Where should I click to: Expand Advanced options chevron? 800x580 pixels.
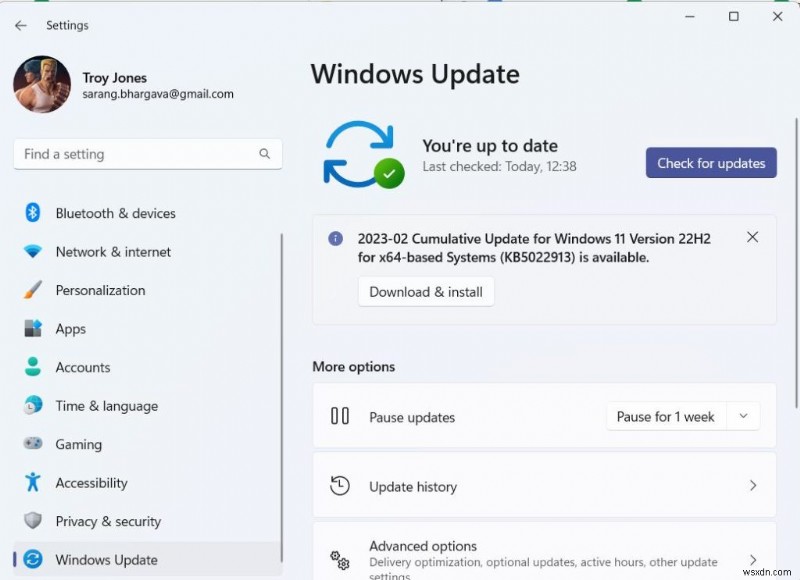(753, 560)
